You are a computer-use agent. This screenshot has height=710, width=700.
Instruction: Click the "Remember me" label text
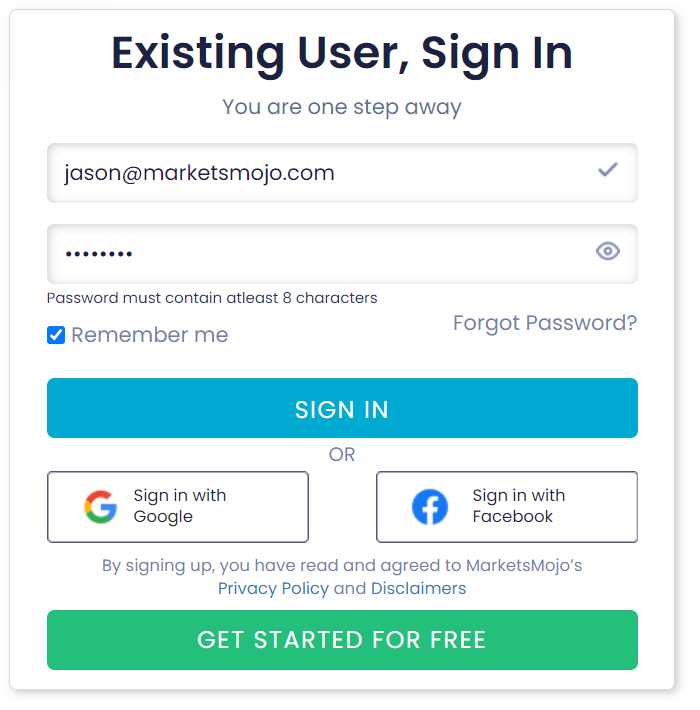click(150, 335)
